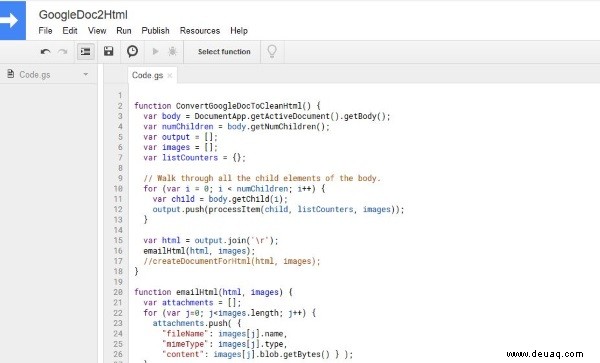Click the var images = [] line
The image size is (600, 363).
pos(180,147)
